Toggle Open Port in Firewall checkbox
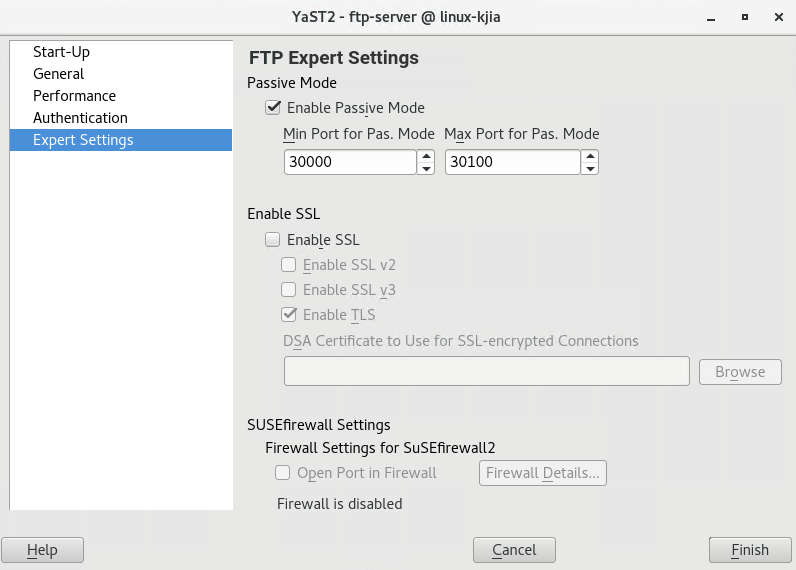The width and height of the screenshot is (796, 570). [x=283, y=473]
